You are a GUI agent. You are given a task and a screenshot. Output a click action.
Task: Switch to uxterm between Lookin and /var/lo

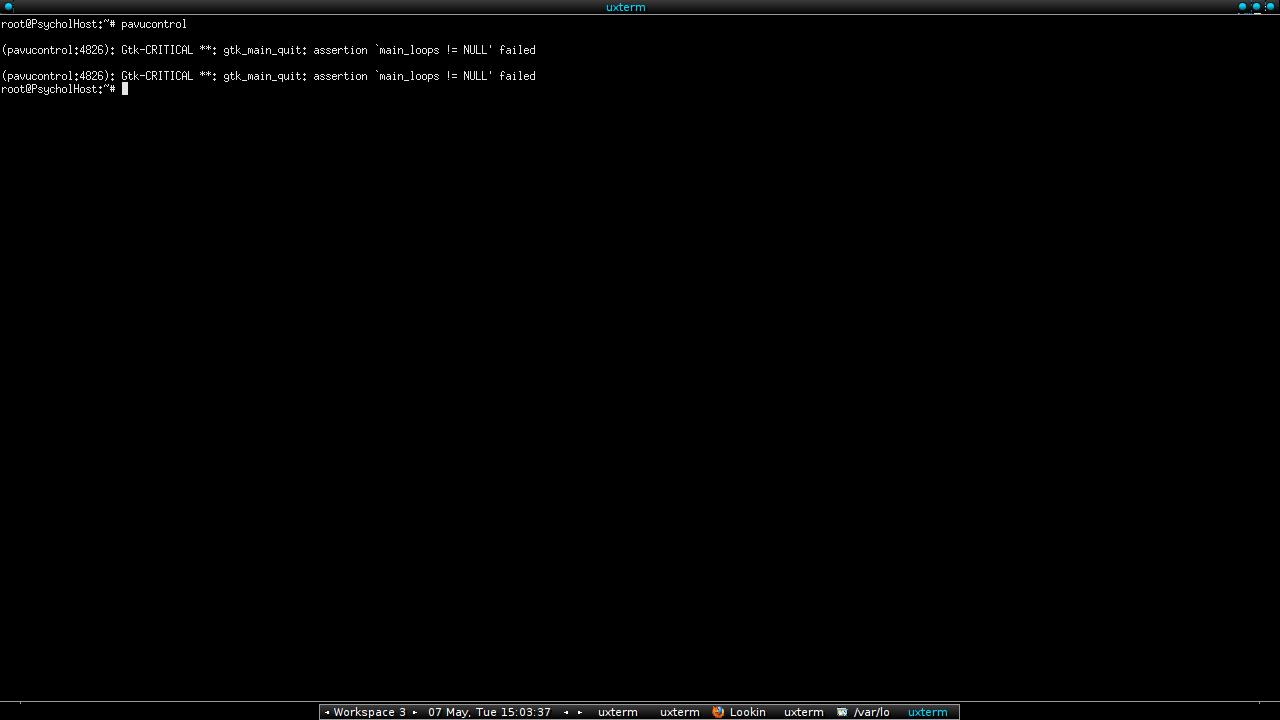pos(803,712)
